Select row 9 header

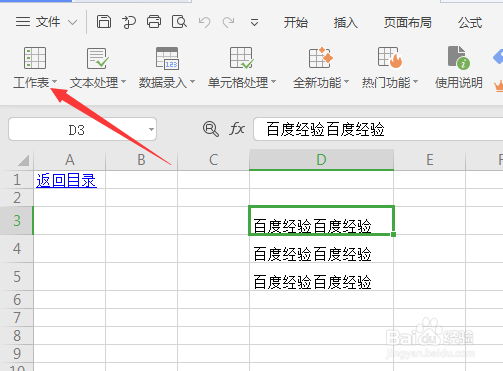click(x=17, y=354)
